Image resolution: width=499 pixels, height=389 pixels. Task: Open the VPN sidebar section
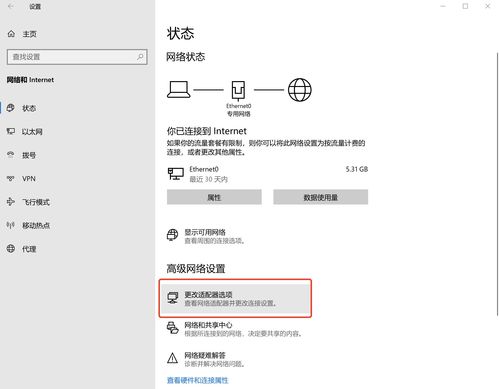[x=77, y=179]
